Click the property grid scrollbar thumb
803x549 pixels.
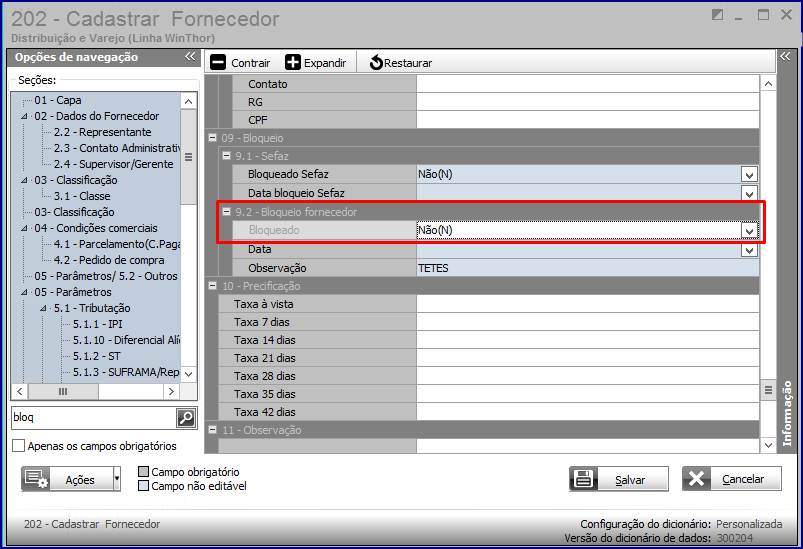(x=768, y=390)
